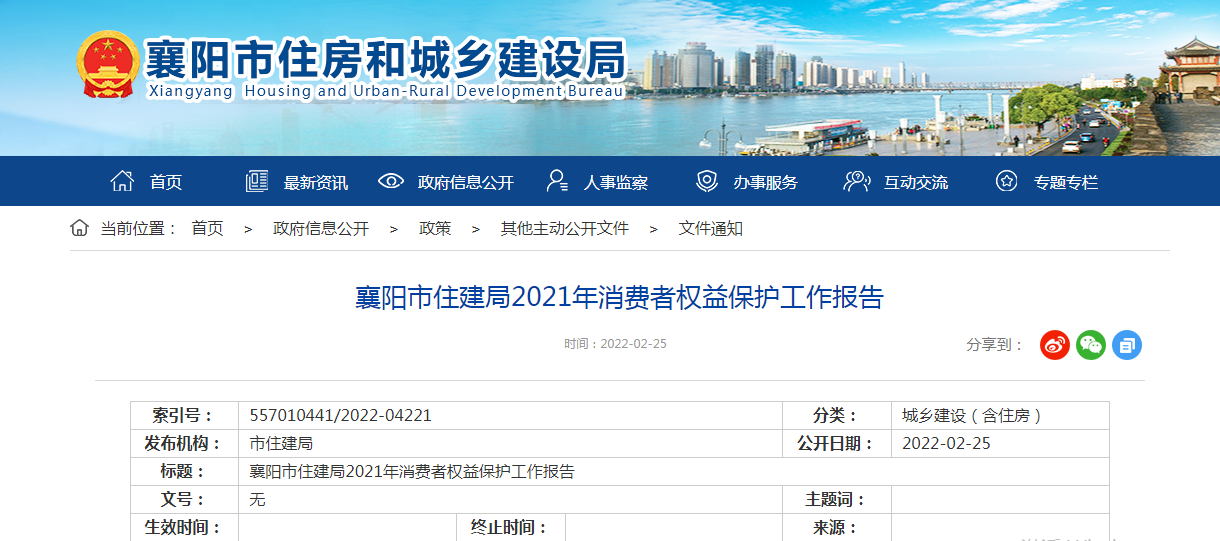Open the 最新资讯 menu item
1220x541 pixels.
point(316,182)
